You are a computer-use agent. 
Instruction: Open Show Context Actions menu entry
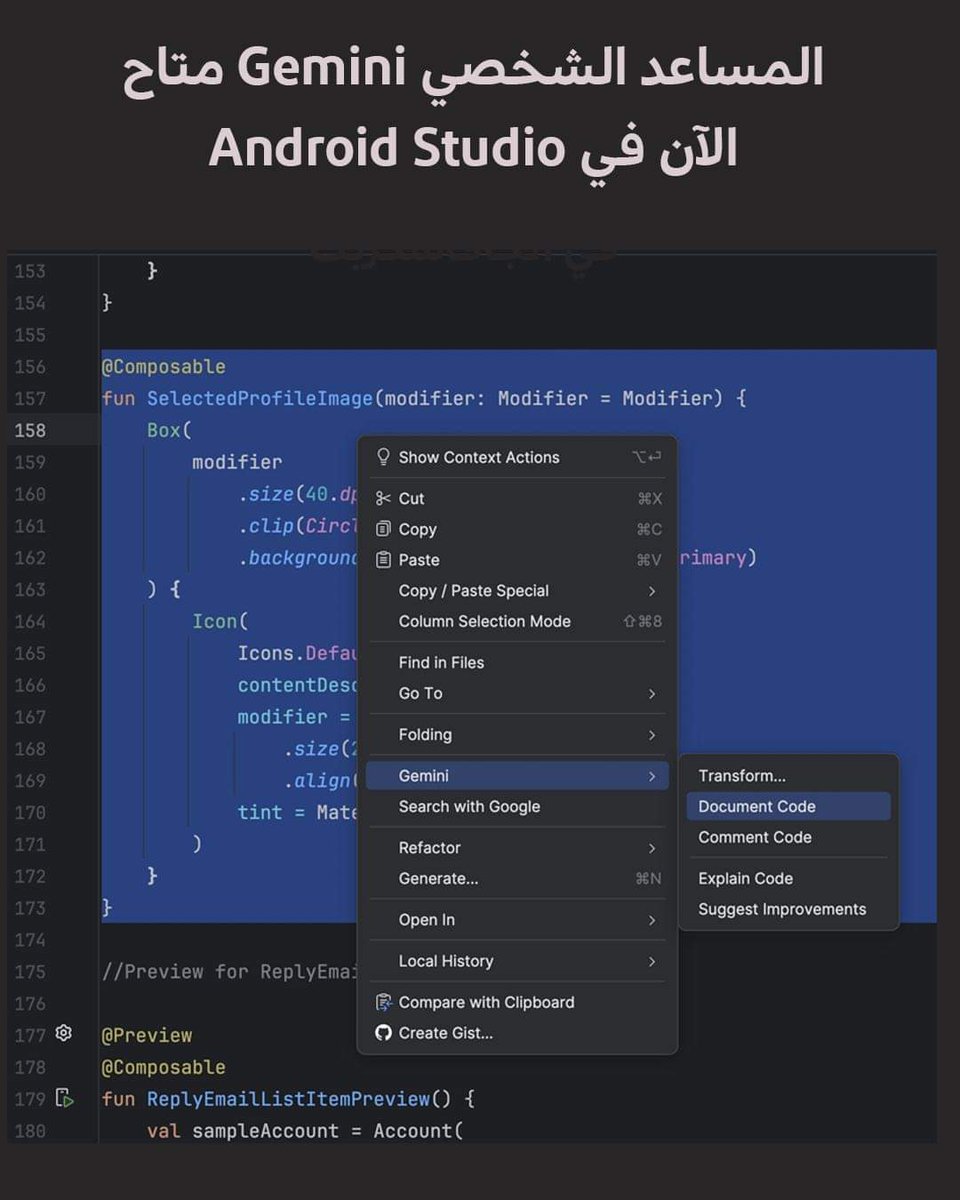click(517, 457)
